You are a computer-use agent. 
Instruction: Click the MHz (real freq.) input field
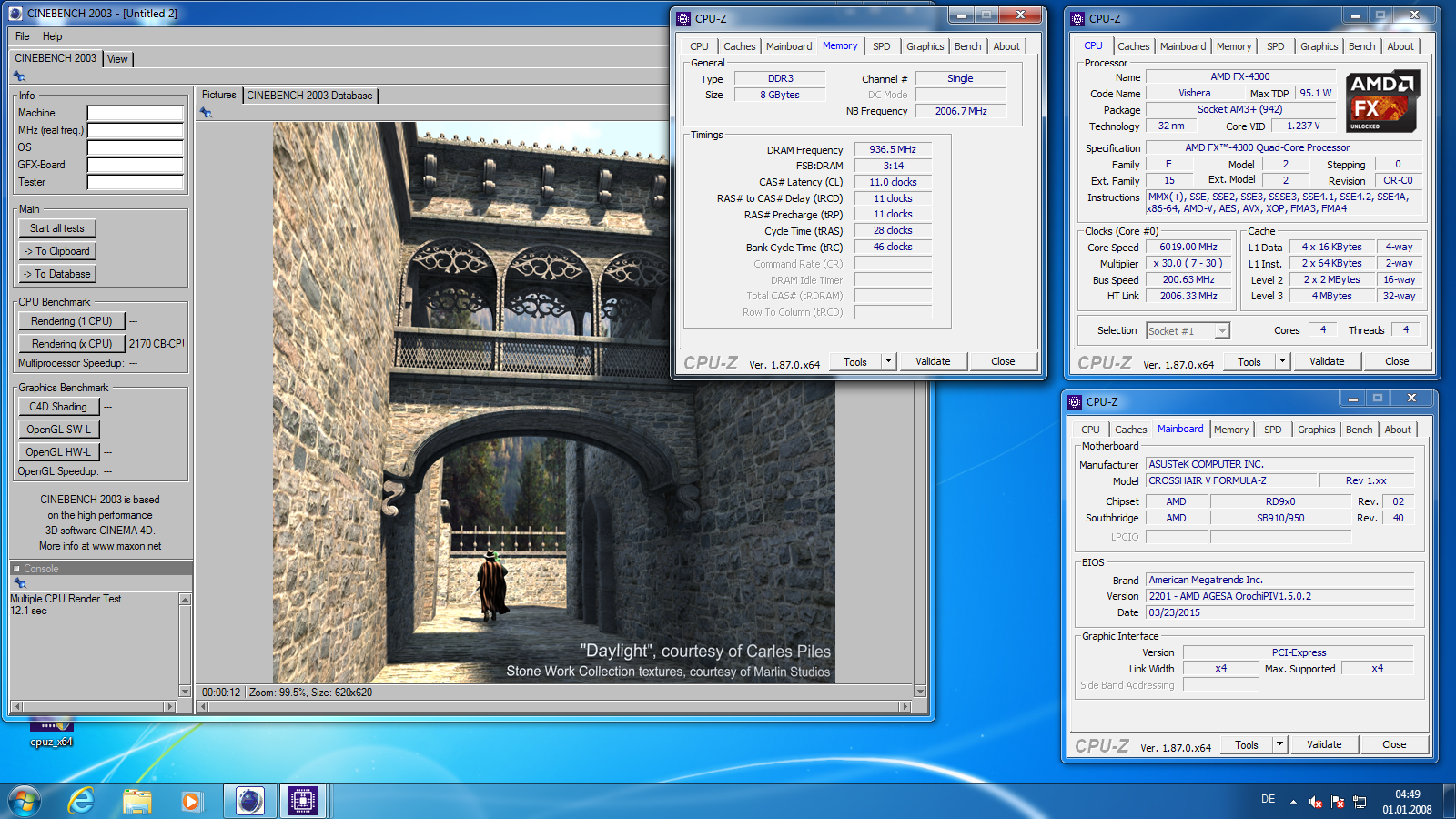point(136,131)
